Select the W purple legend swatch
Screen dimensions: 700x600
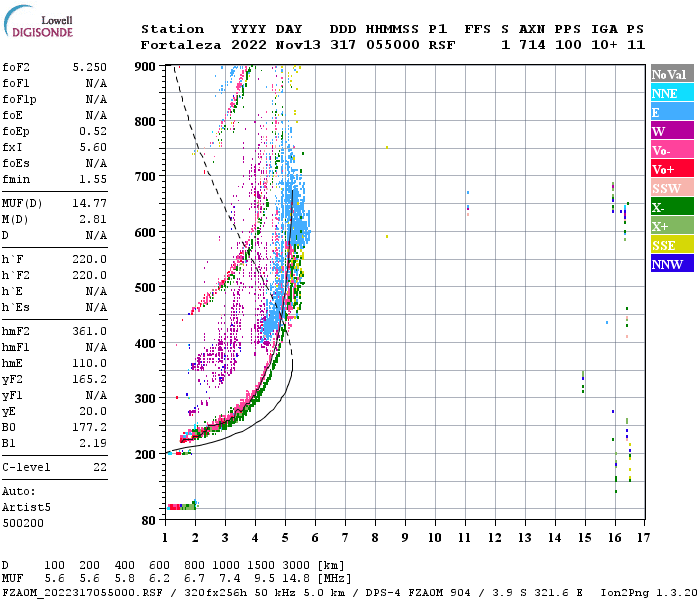672,130
